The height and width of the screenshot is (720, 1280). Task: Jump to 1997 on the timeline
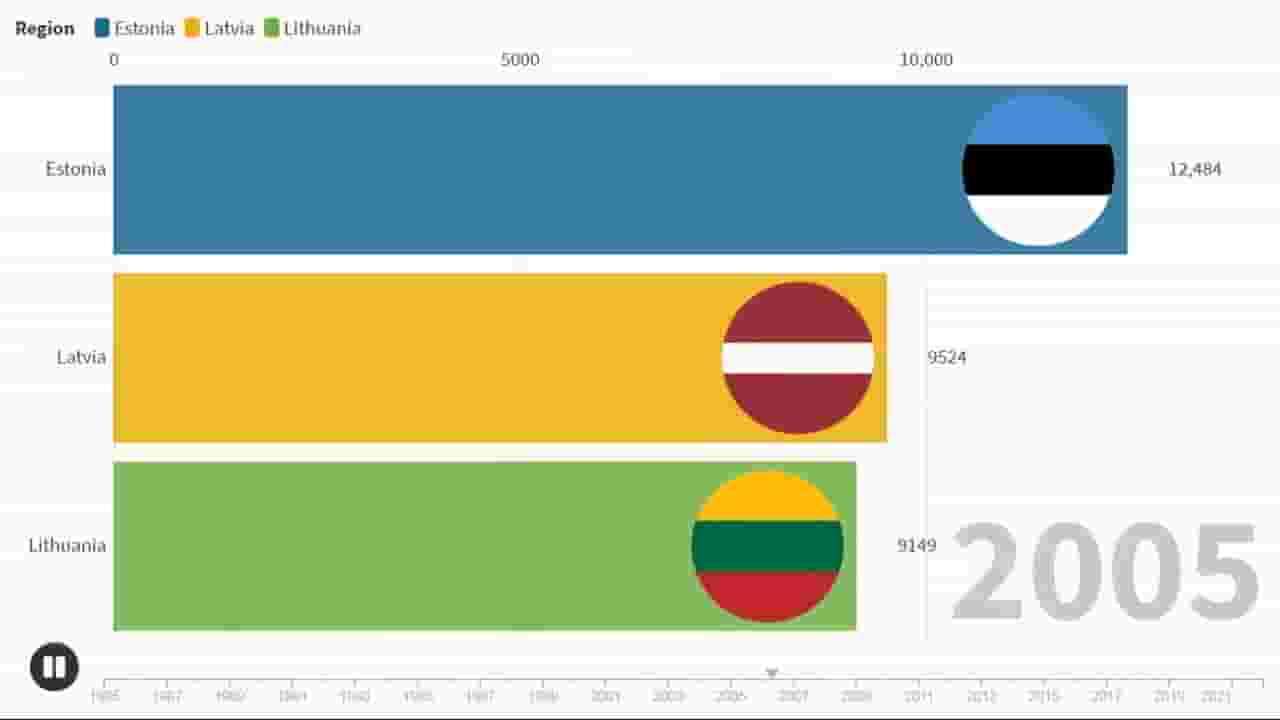[480, 696]
